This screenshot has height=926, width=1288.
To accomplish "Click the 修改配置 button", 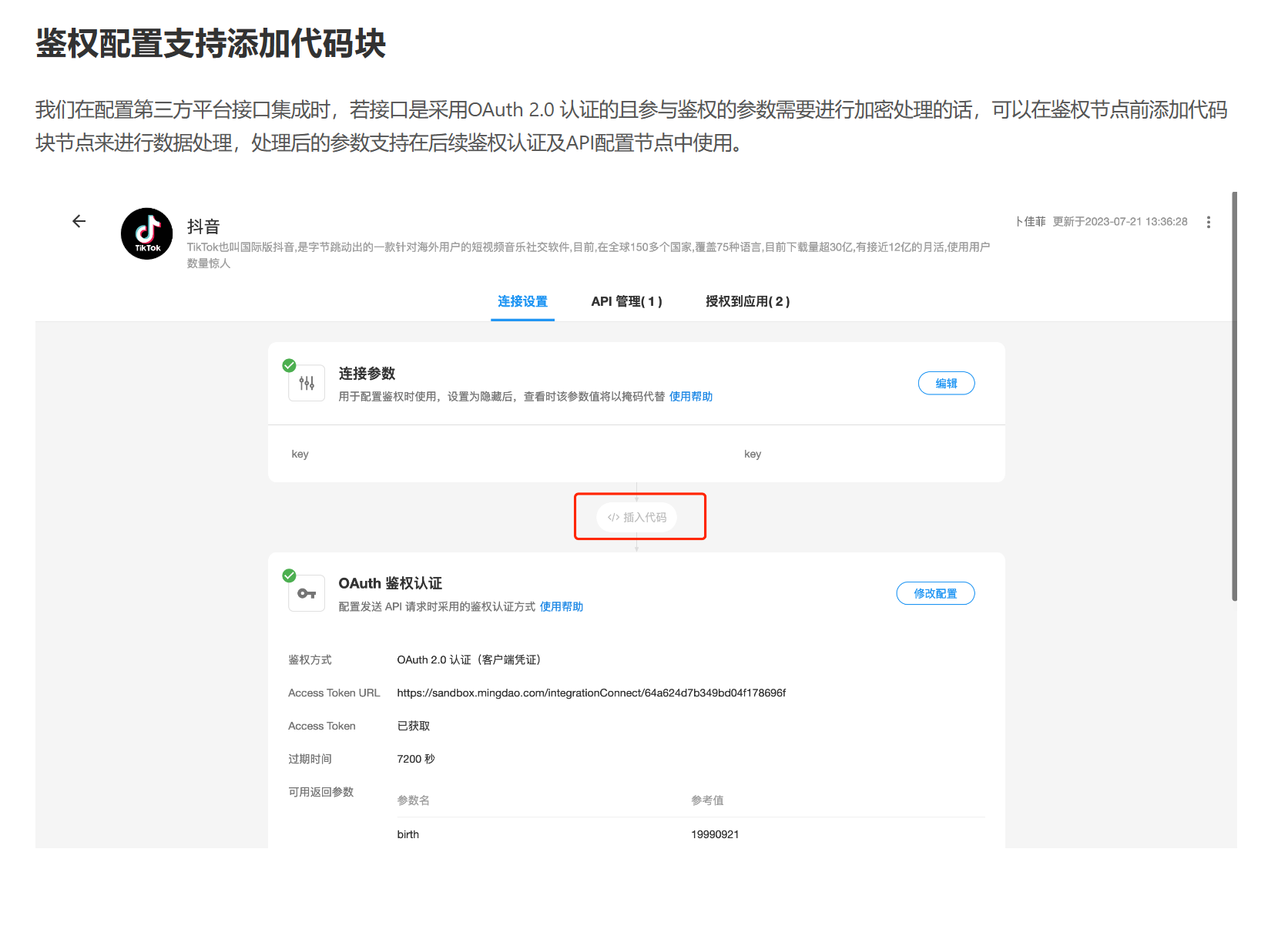I will [935, 594].
